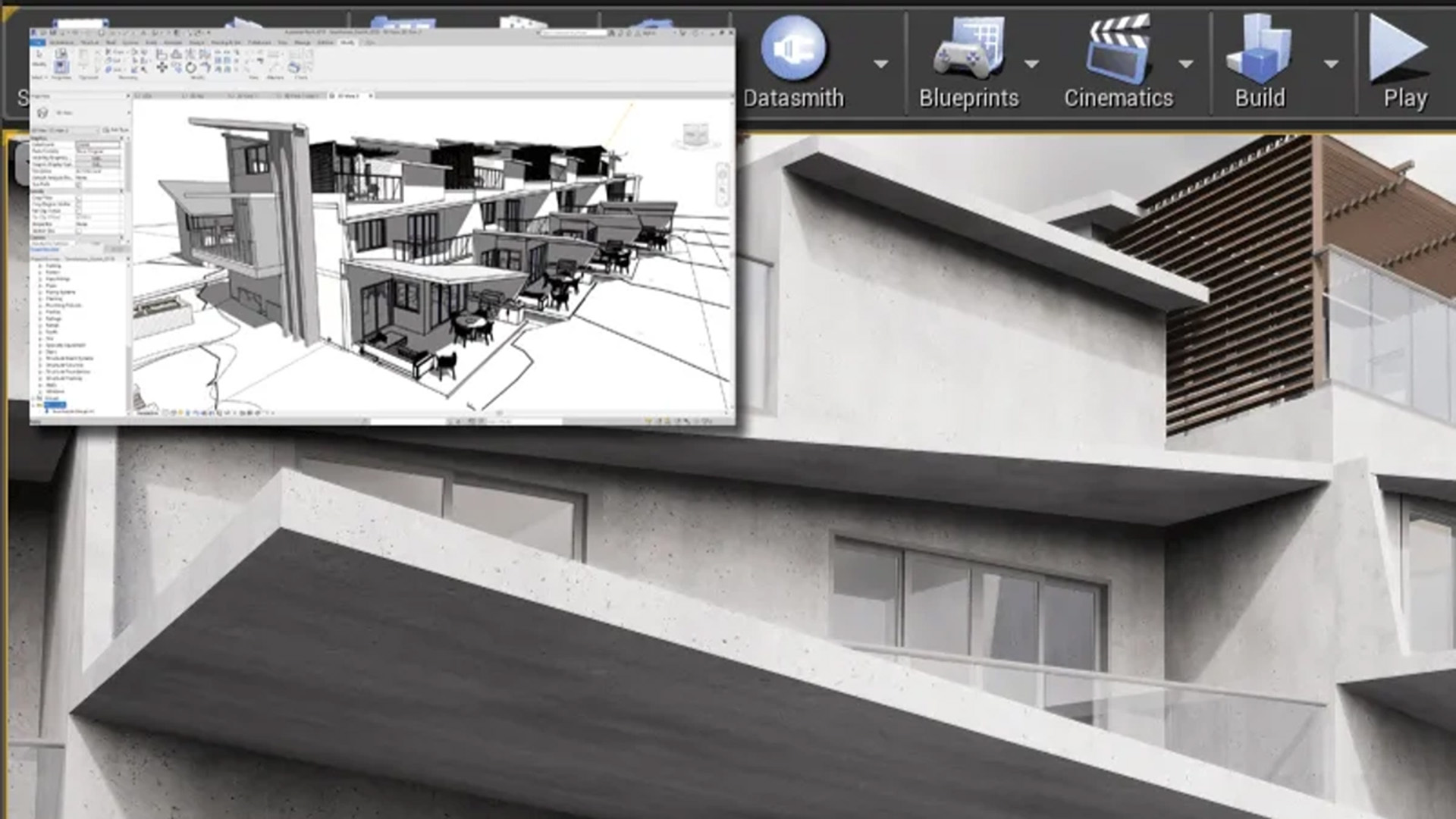Open the Blueprints dropdown arrow

[1033, 65]
